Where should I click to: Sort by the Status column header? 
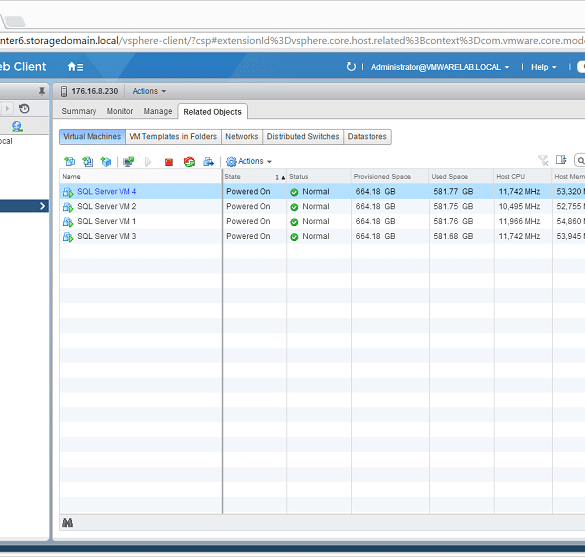coord(319,176)
